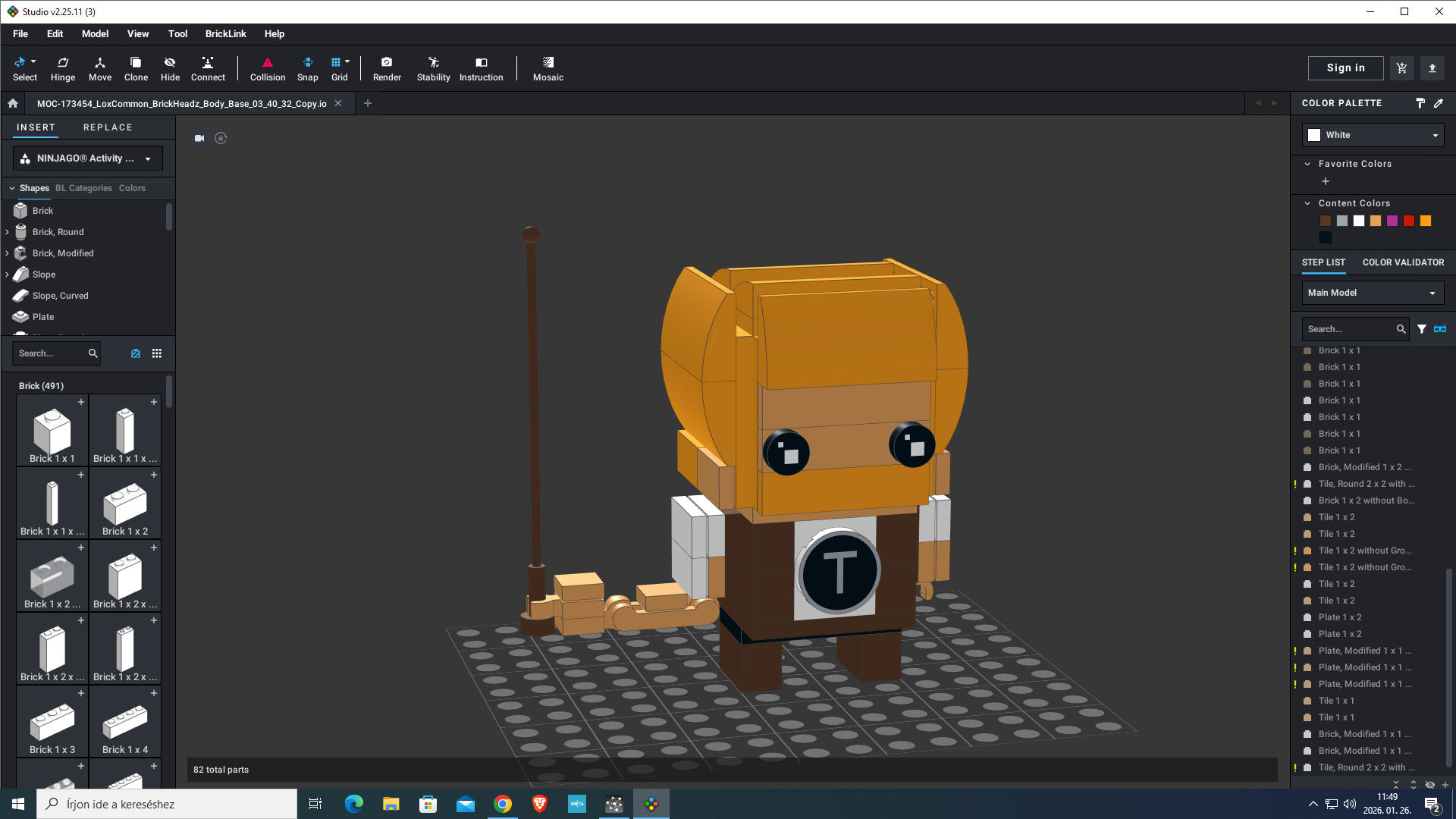The height and width of the screenshot is (819, 1456).
Task: Expand the Brick, Round shape category
Action: tap(8, 232)
